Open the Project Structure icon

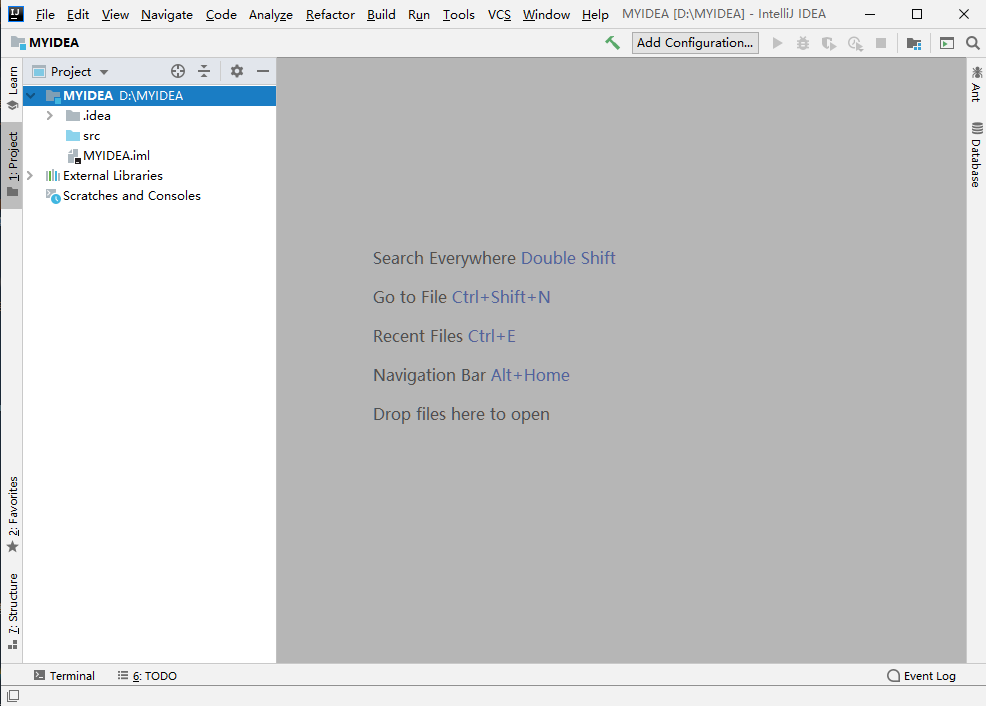(x=914, y=43)
